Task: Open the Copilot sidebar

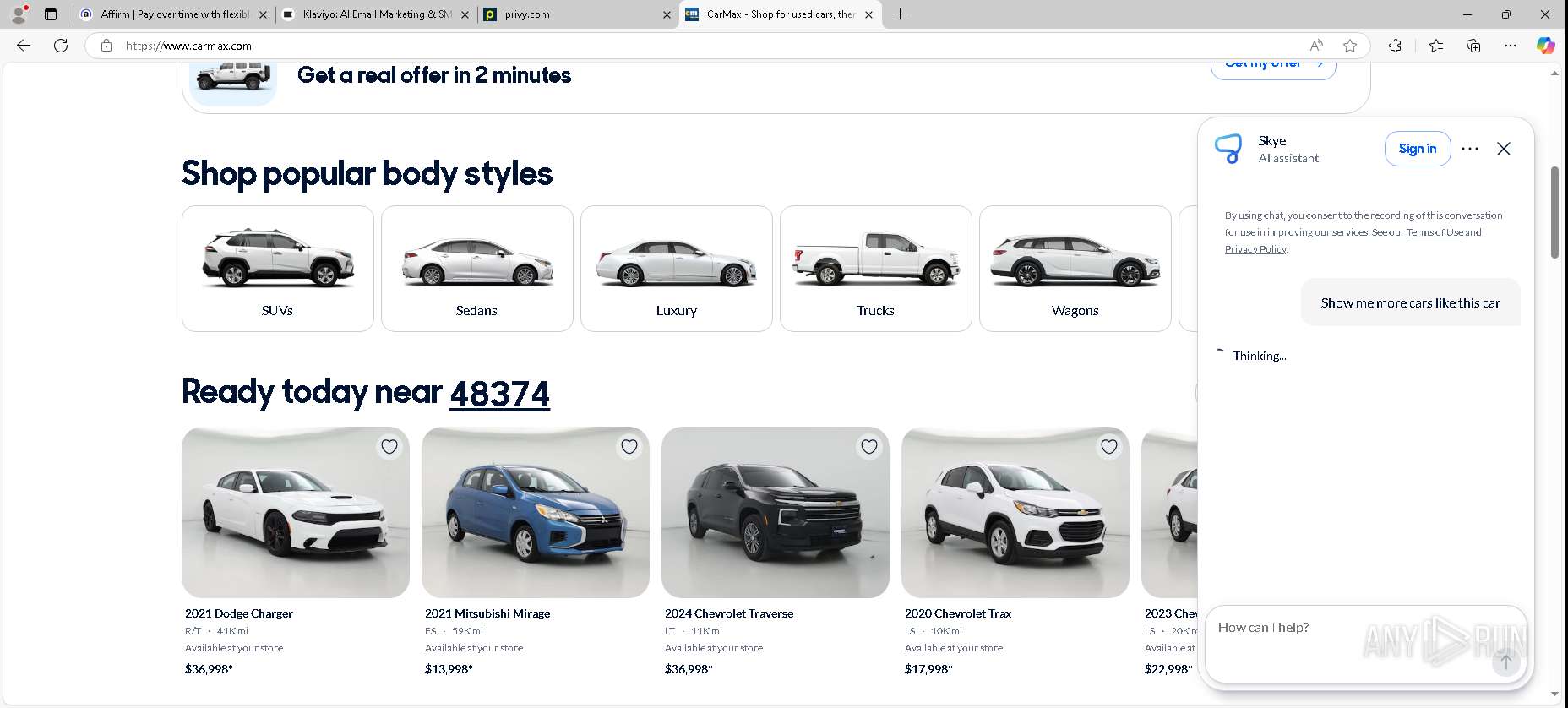Action: tap(1546, 46)
